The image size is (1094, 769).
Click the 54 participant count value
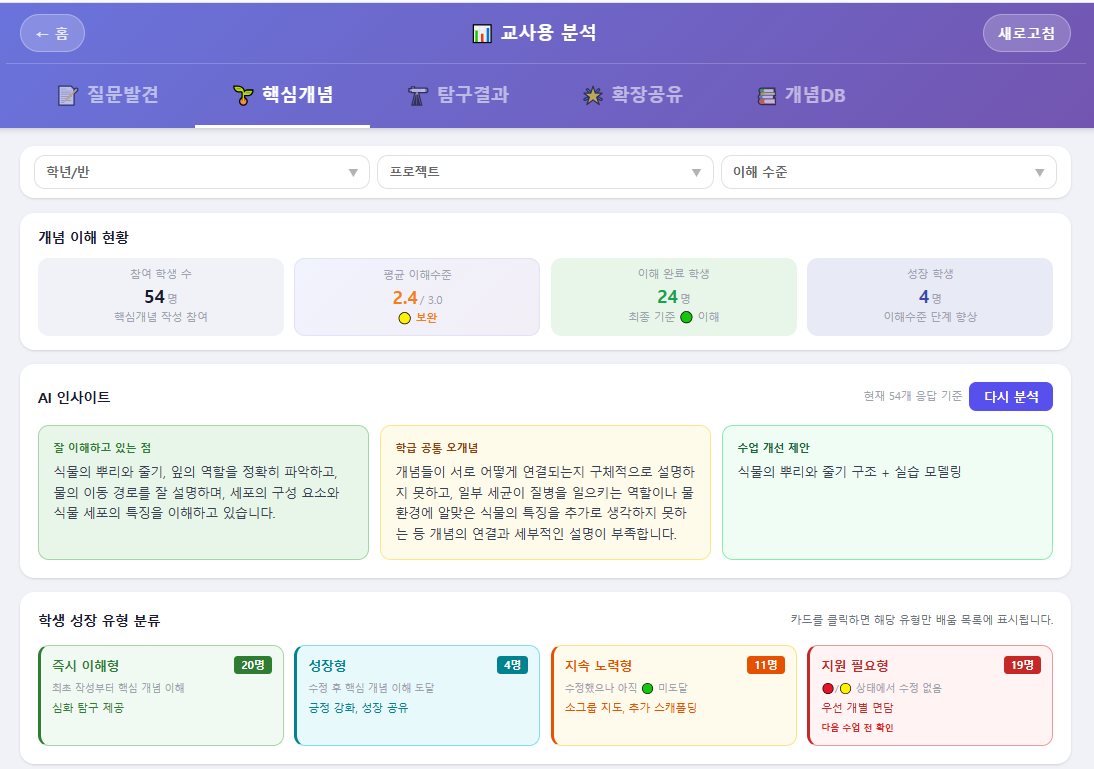pyautogui.click(x=154, y=297)
